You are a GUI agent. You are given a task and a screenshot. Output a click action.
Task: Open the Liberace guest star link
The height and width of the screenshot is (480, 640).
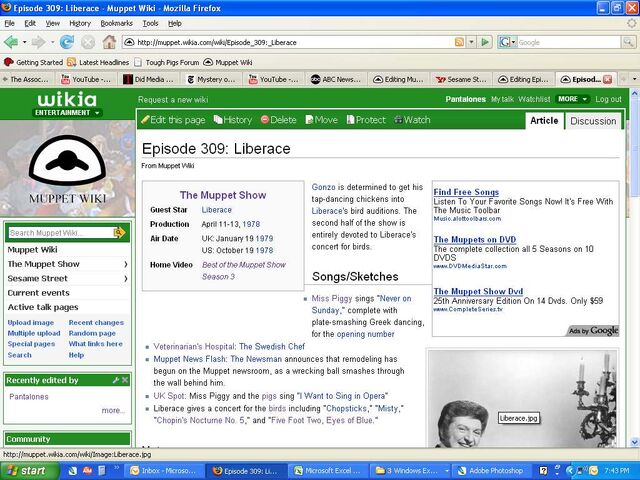216,210
